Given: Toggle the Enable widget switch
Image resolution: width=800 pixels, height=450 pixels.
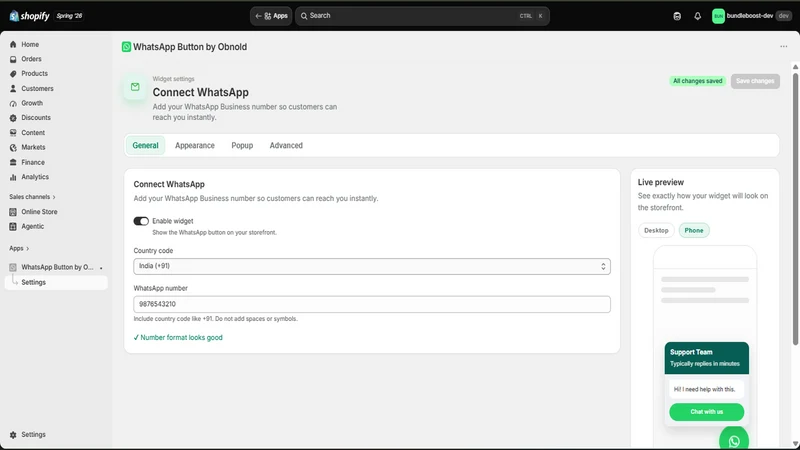Looking at the screenshot, I should tap(141, 221).
